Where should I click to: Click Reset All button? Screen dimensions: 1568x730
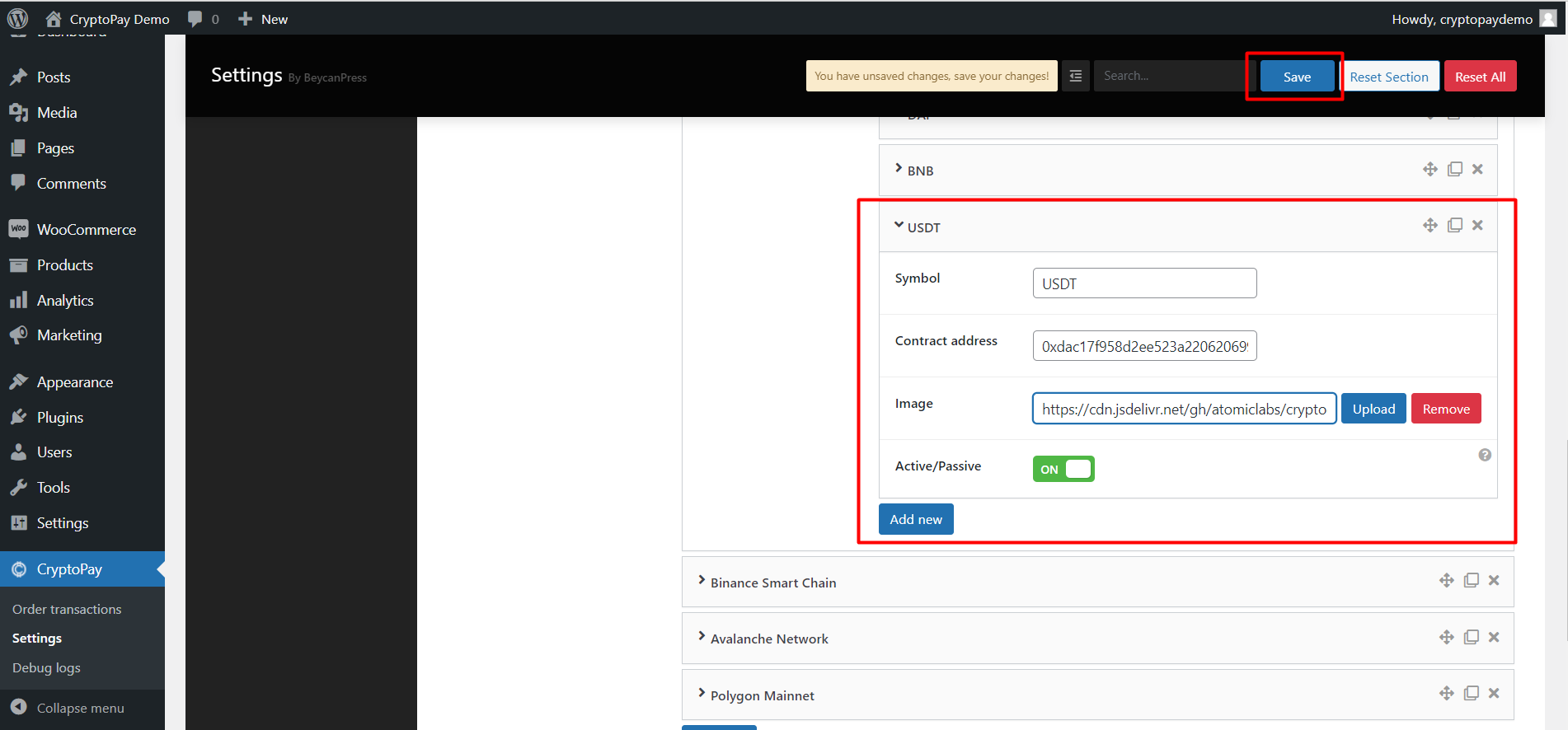pos(1480,77)
